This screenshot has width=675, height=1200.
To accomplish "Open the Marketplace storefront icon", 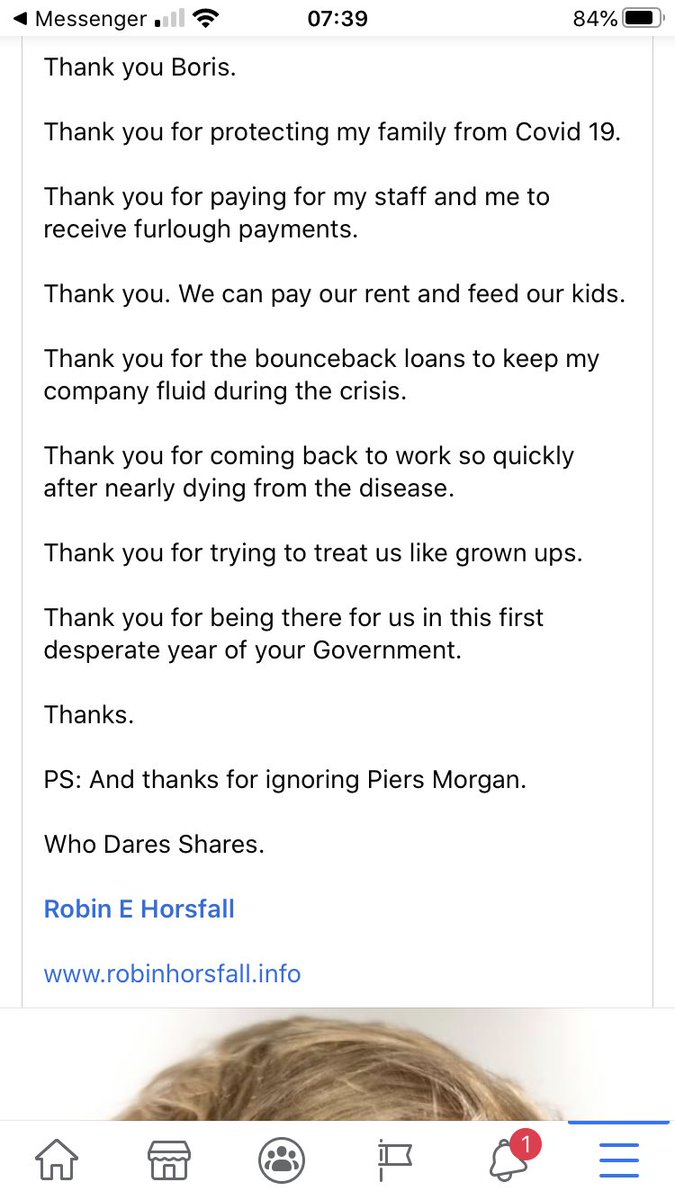I will coord(169,1161).
